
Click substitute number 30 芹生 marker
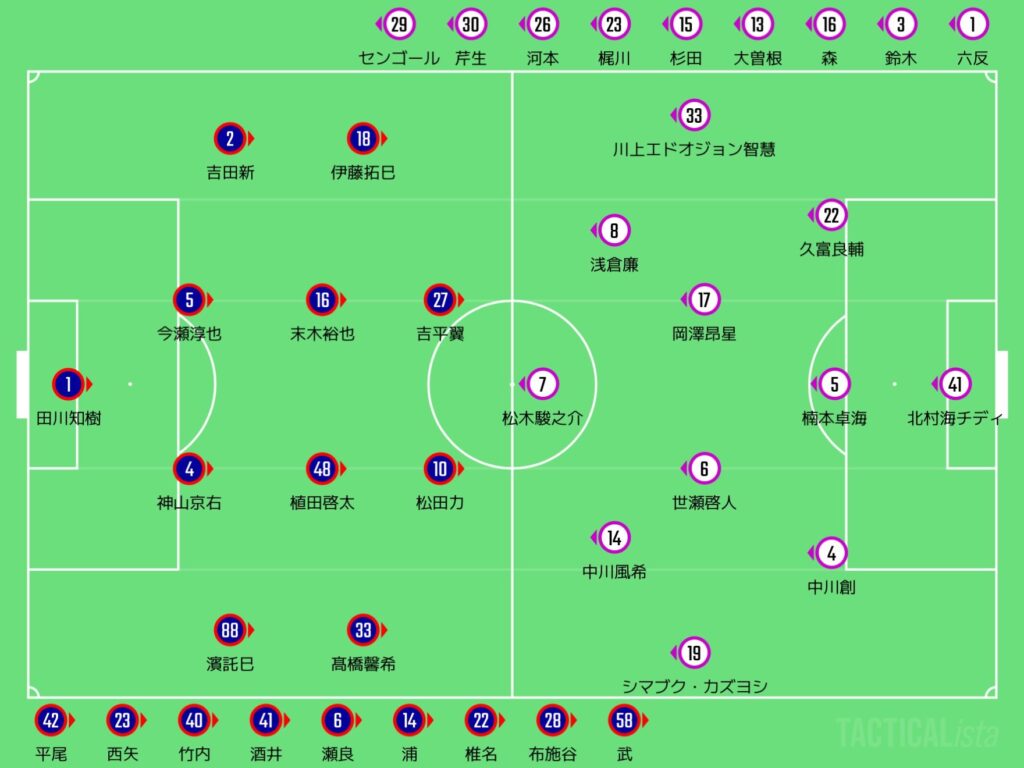coord(471,25)
